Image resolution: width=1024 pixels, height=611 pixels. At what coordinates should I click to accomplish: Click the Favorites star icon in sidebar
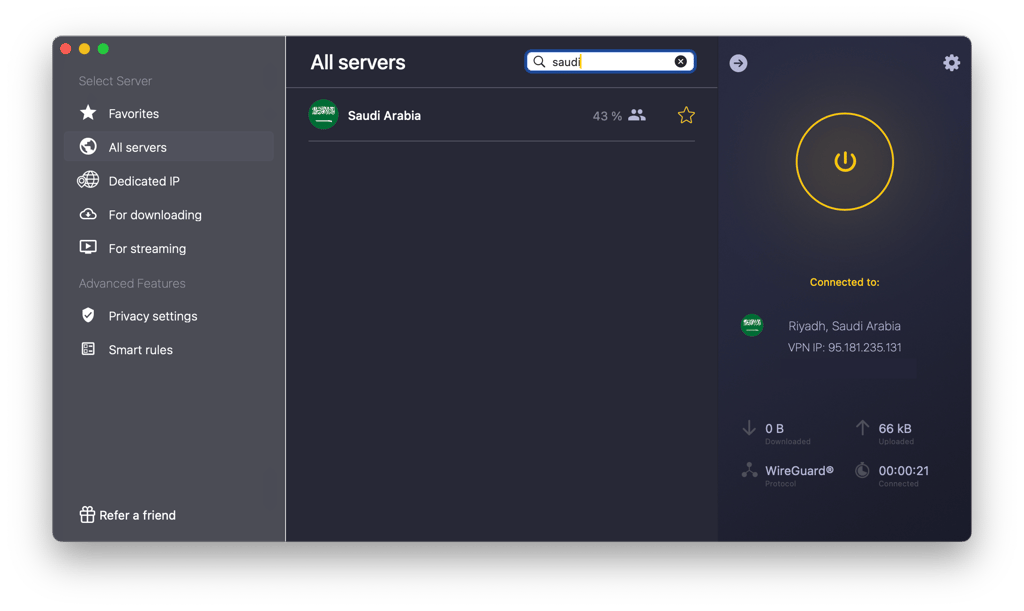click(88, 113)
